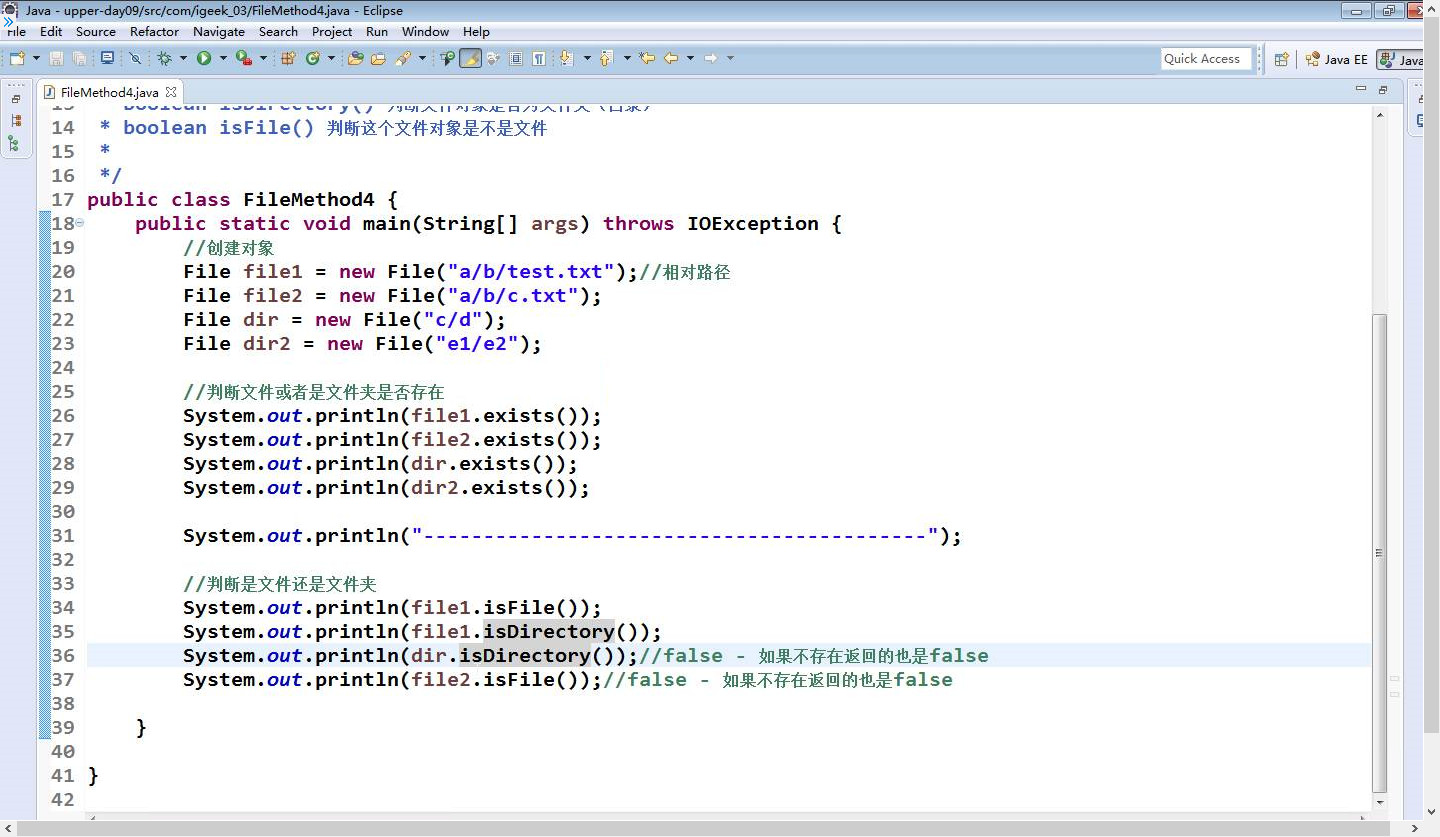Click the Forward navigation arrow

click(711, 58)
